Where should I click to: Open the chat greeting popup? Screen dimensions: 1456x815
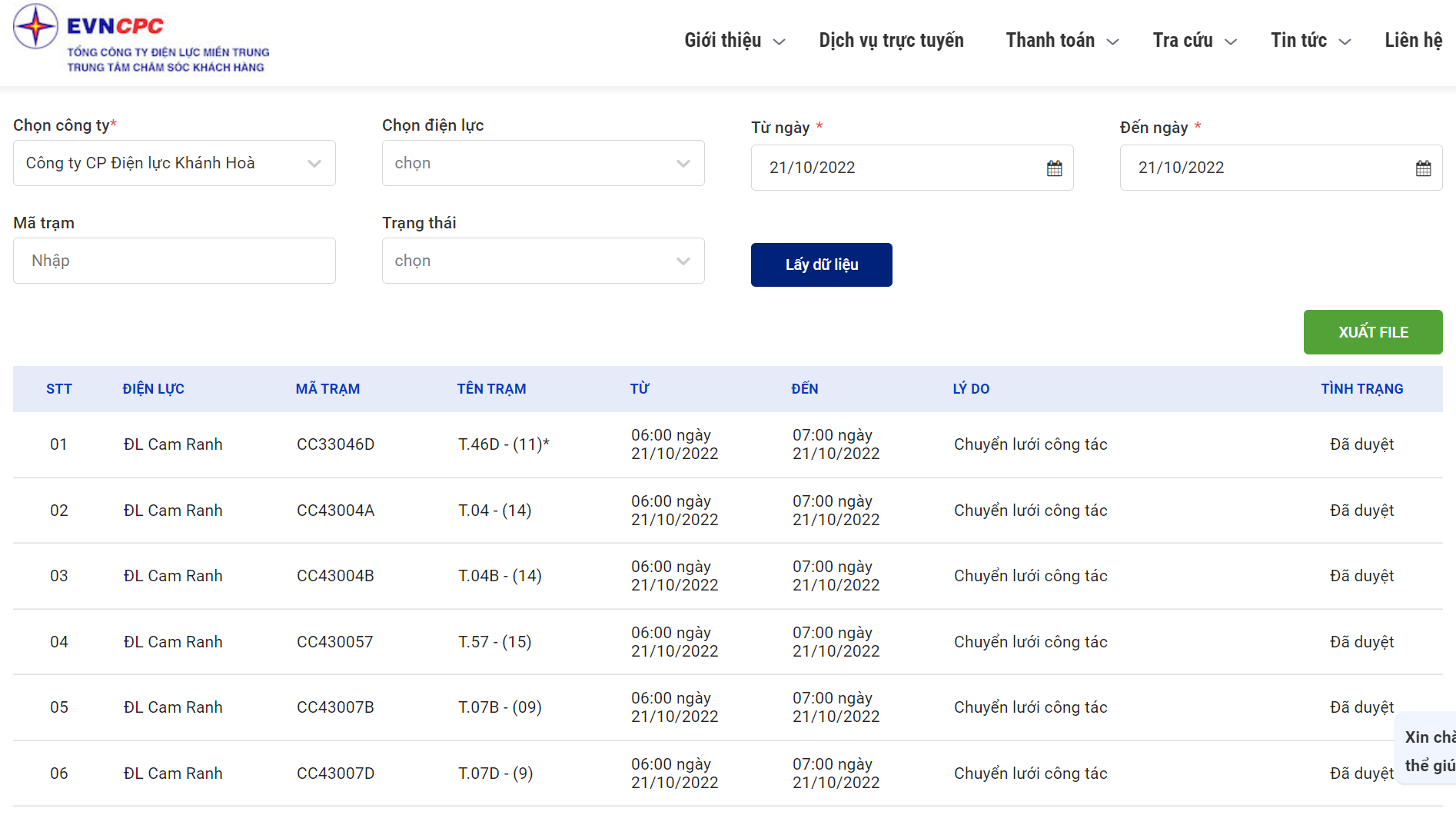pos(1428,750)
